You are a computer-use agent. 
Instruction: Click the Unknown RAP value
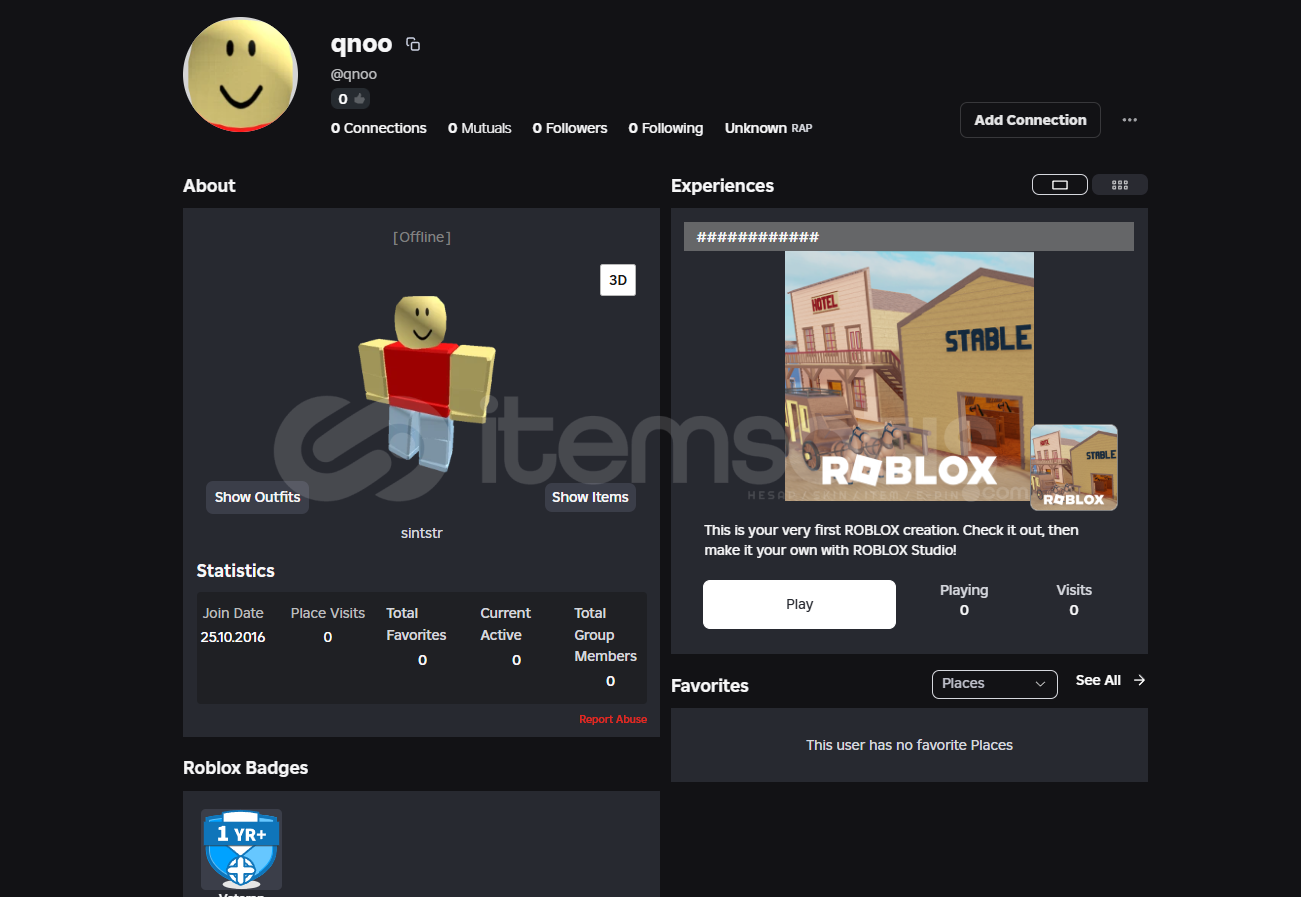(x=768, y=128)
